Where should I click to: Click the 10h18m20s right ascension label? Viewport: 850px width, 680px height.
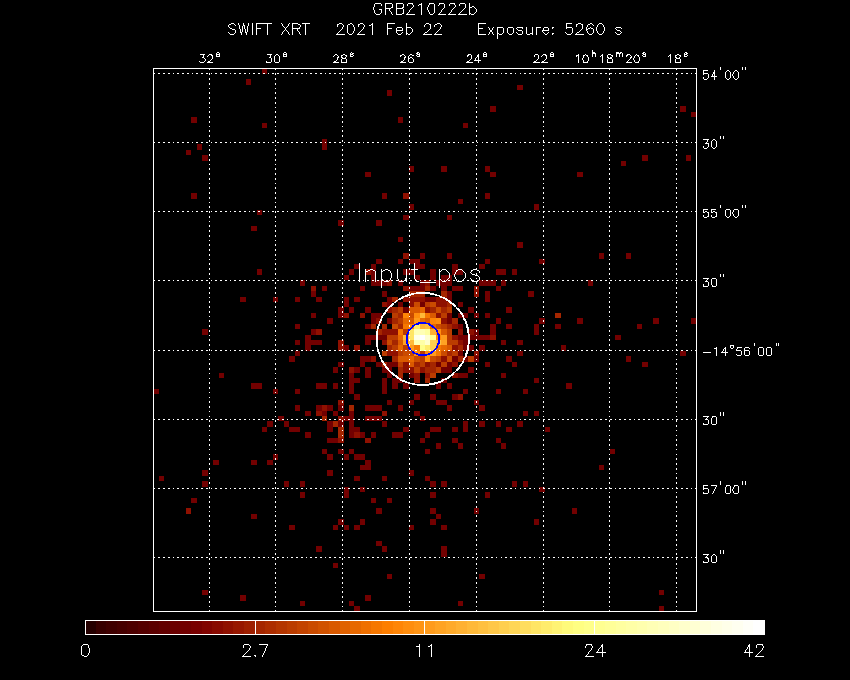pos(610,59)
